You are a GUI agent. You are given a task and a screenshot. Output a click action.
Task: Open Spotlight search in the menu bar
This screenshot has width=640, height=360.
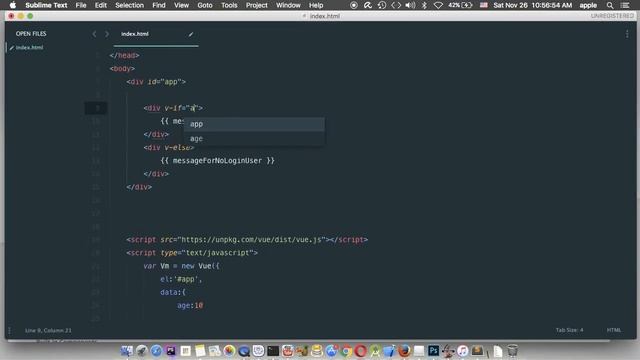(610, 5)
